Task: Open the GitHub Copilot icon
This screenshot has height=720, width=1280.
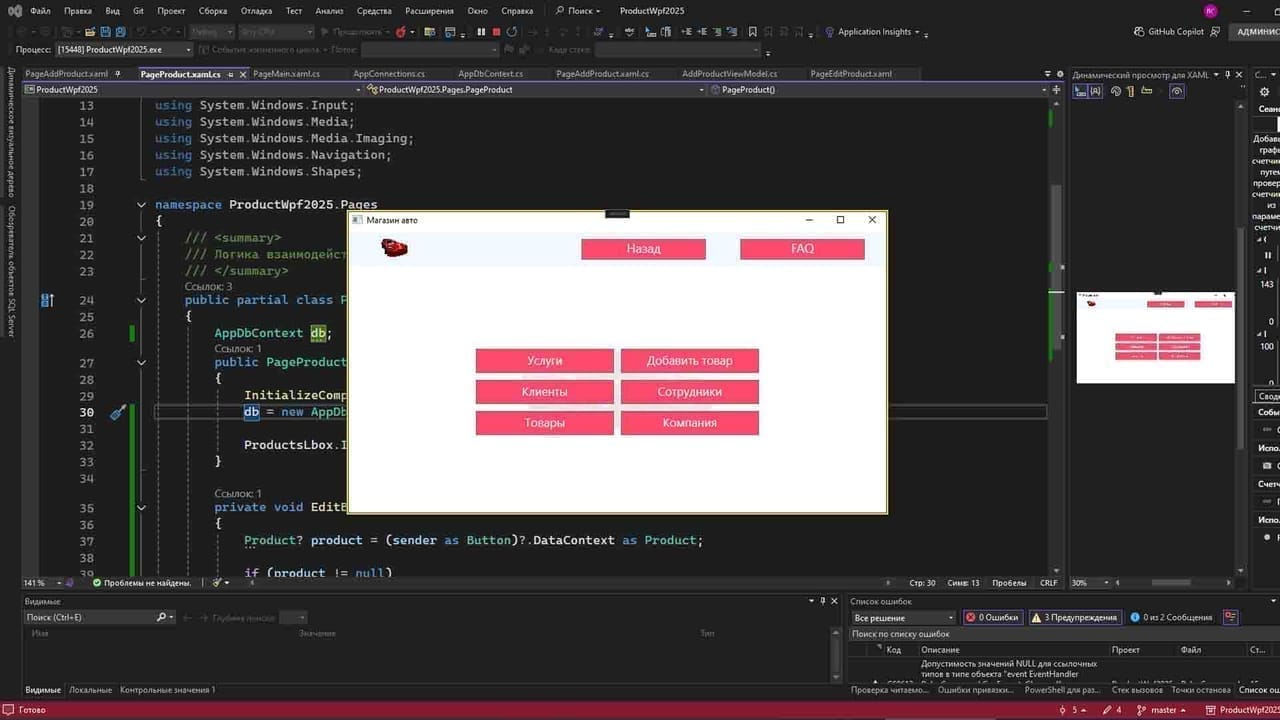Action: coord(1140,32)
